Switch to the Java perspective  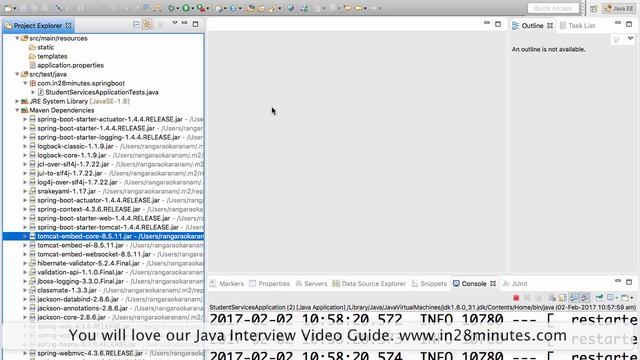coord(619,8)
